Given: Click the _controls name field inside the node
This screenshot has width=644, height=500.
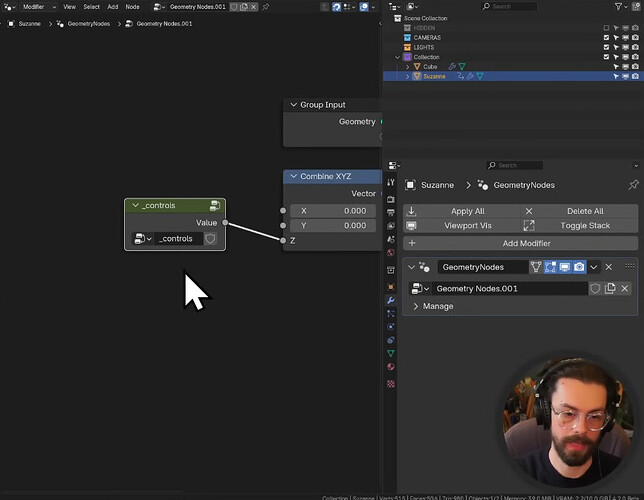Looking at the screenshot, I should coord(178,239).
